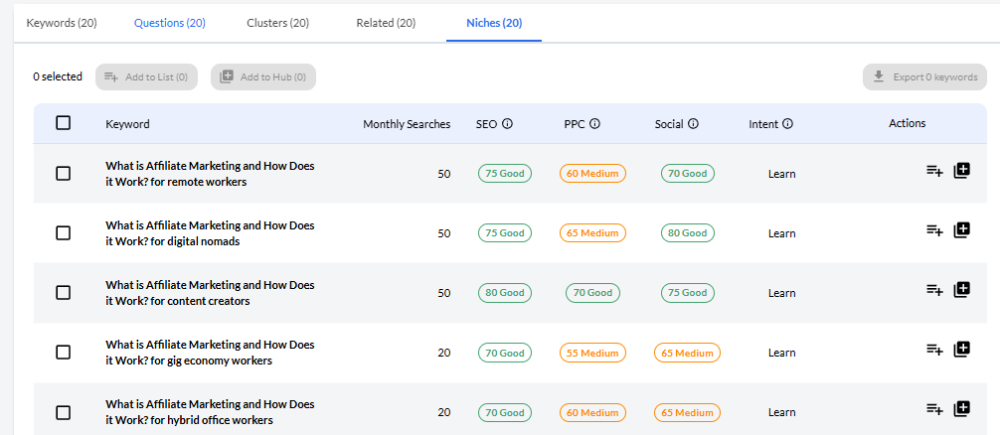1000x435 pixels.
Task: Click the SEO column info icon
Action: 507,125
